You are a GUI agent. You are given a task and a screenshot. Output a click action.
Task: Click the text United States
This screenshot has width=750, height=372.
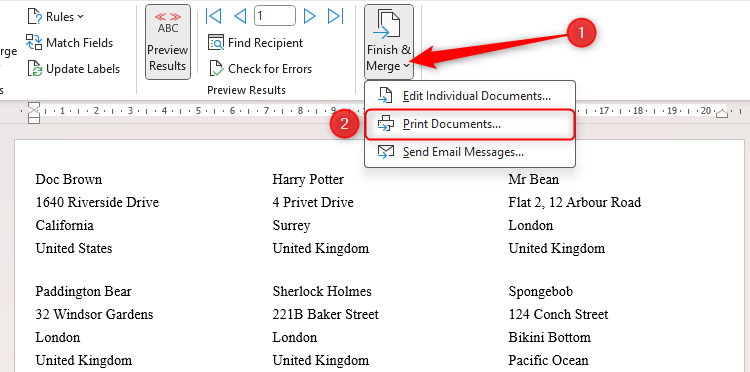(74, 248)
